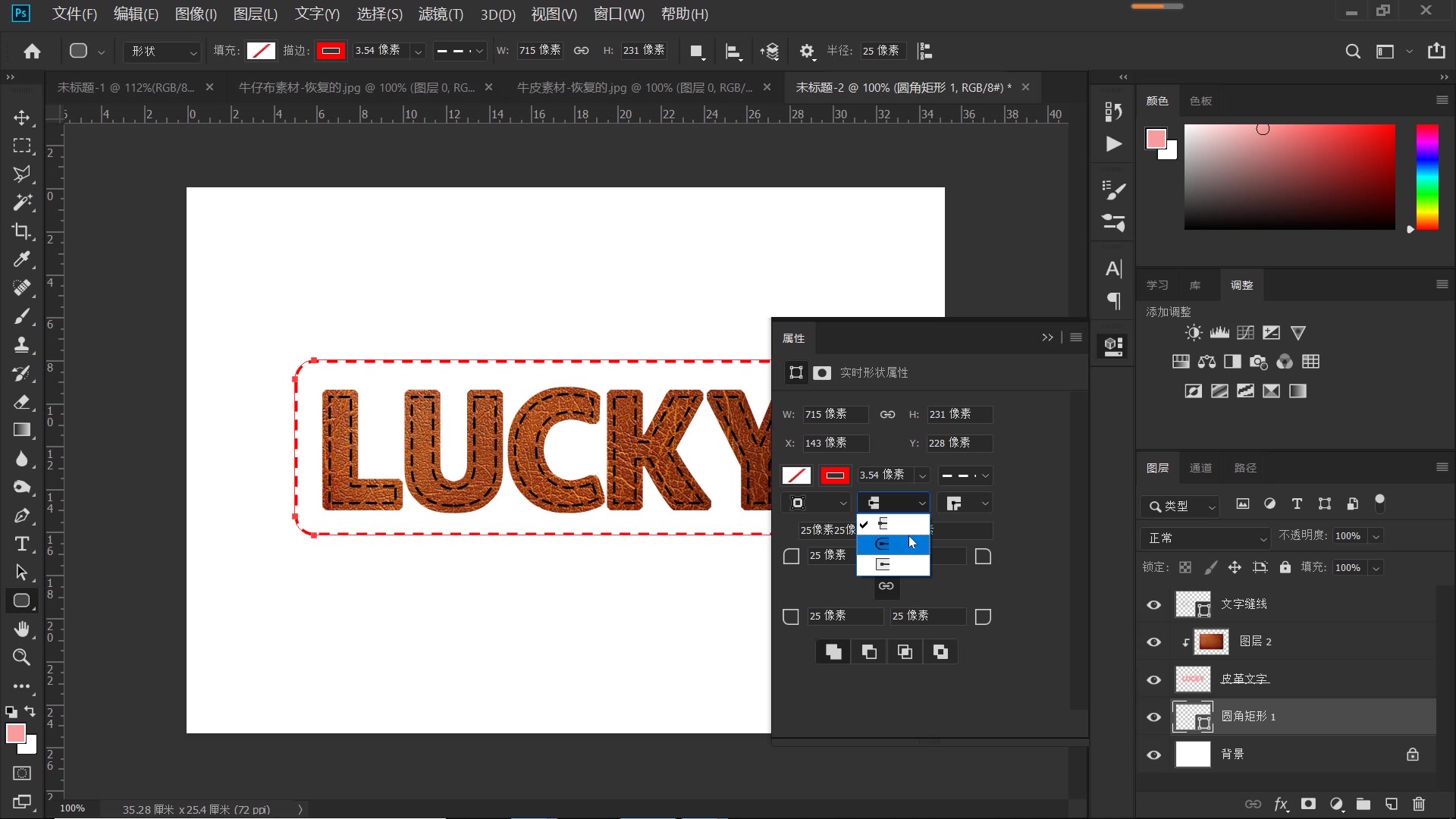Click the delete layer trash icon

click(x=1419, y=804)
